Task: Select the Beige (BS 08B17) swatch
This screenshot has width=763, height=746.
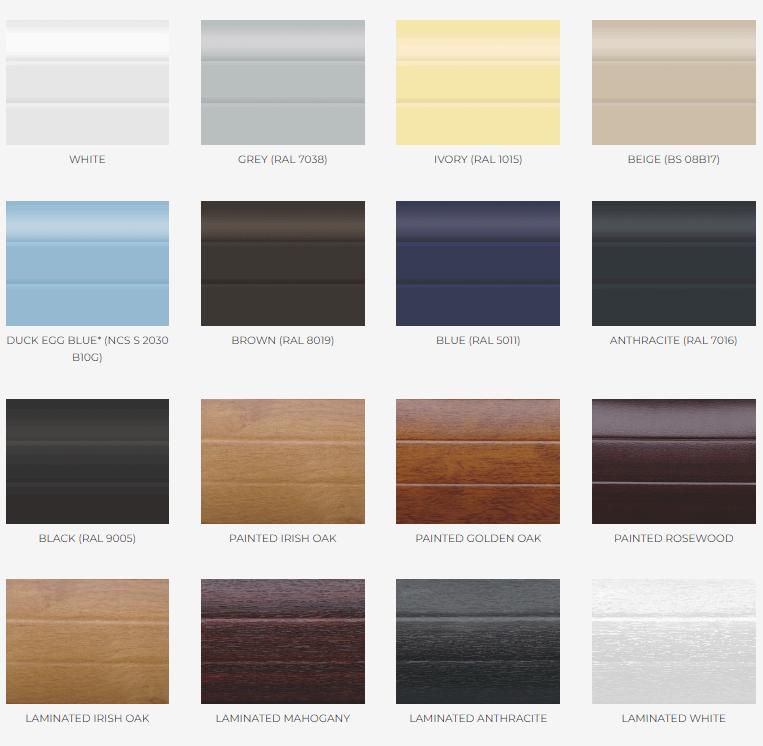Action: click(x=674, y=82)
